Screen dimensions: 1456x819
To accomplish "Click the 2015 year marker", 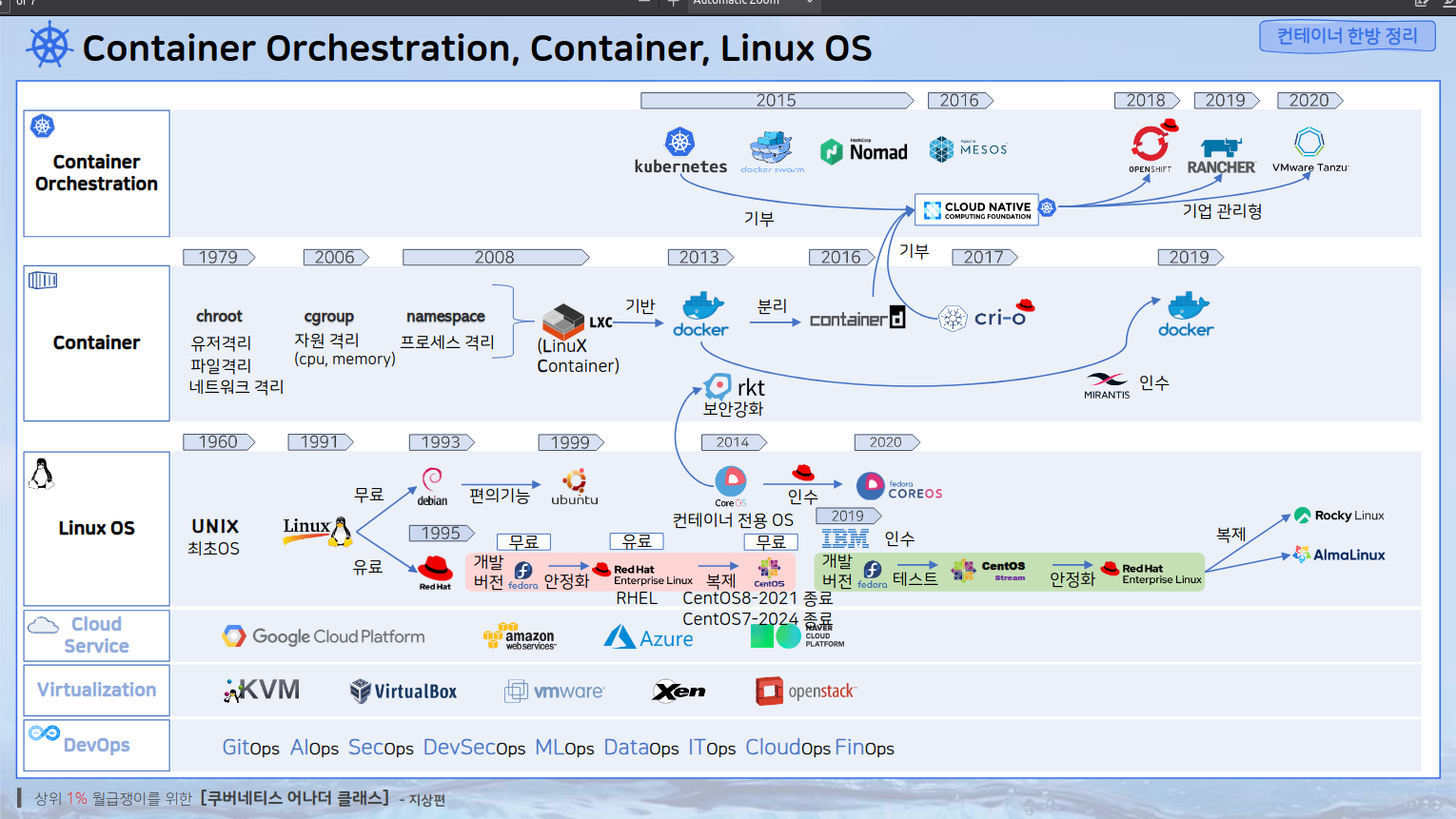I will (777, 101).
